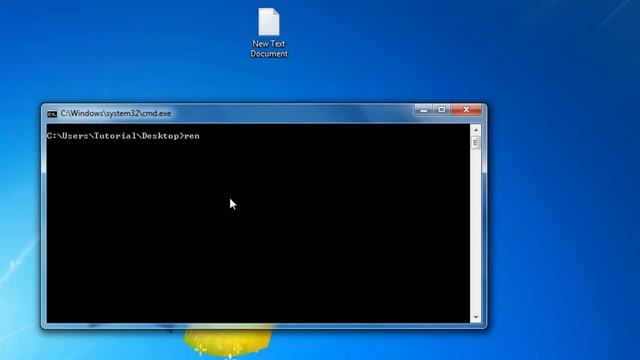Maximize the cmd.exe window
640x360 pixels.
442,110
